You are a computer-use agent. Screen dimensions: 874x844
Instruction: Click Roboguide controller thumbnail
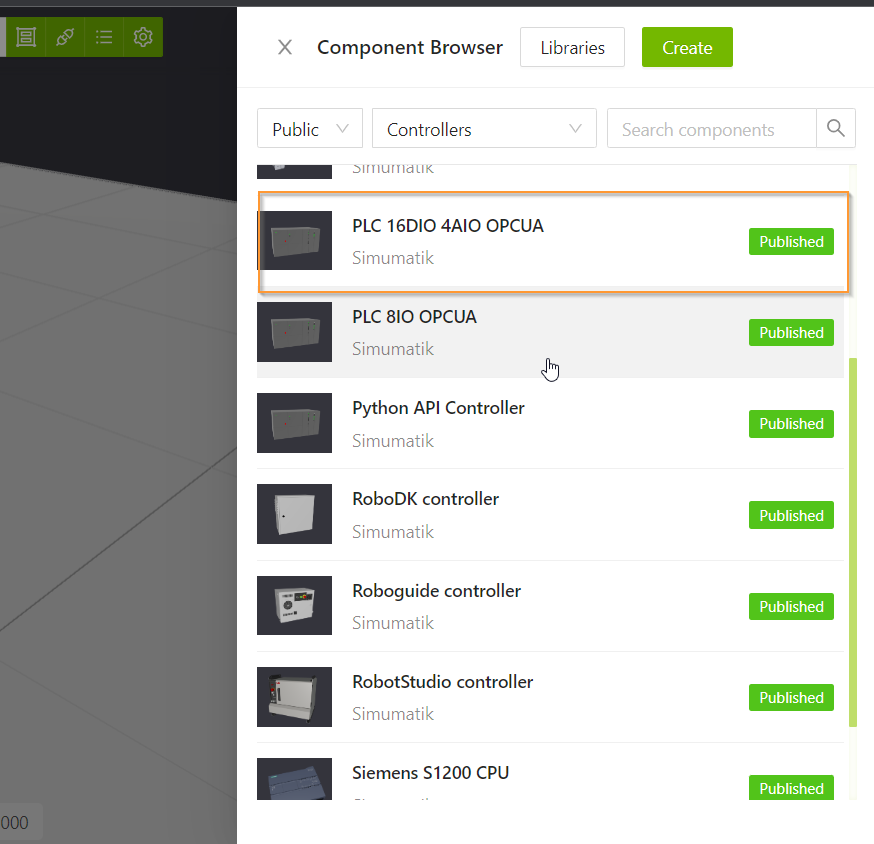pyautogui.click(x=294, y=605)
